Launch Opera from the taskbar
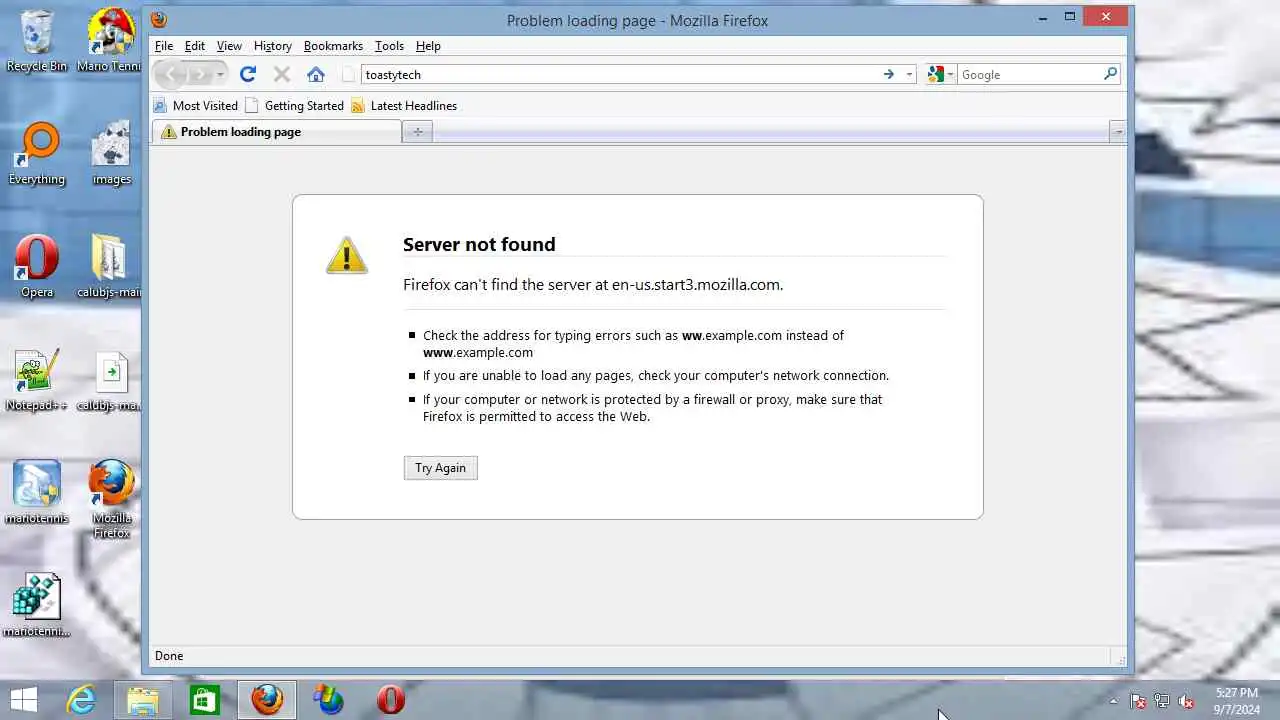 coord(390,700)
